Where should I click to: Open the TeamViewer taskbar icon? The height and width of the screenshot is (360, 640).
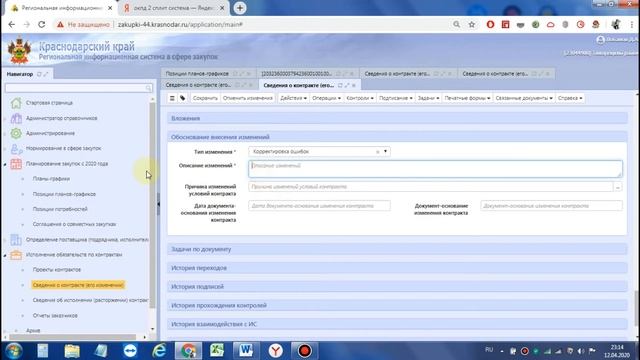[x=130, y=351]
